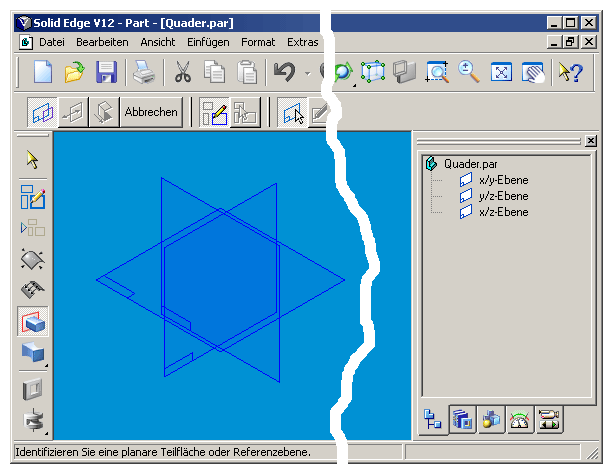Switch to the sensors gauge tab

(x=520, y=420)
